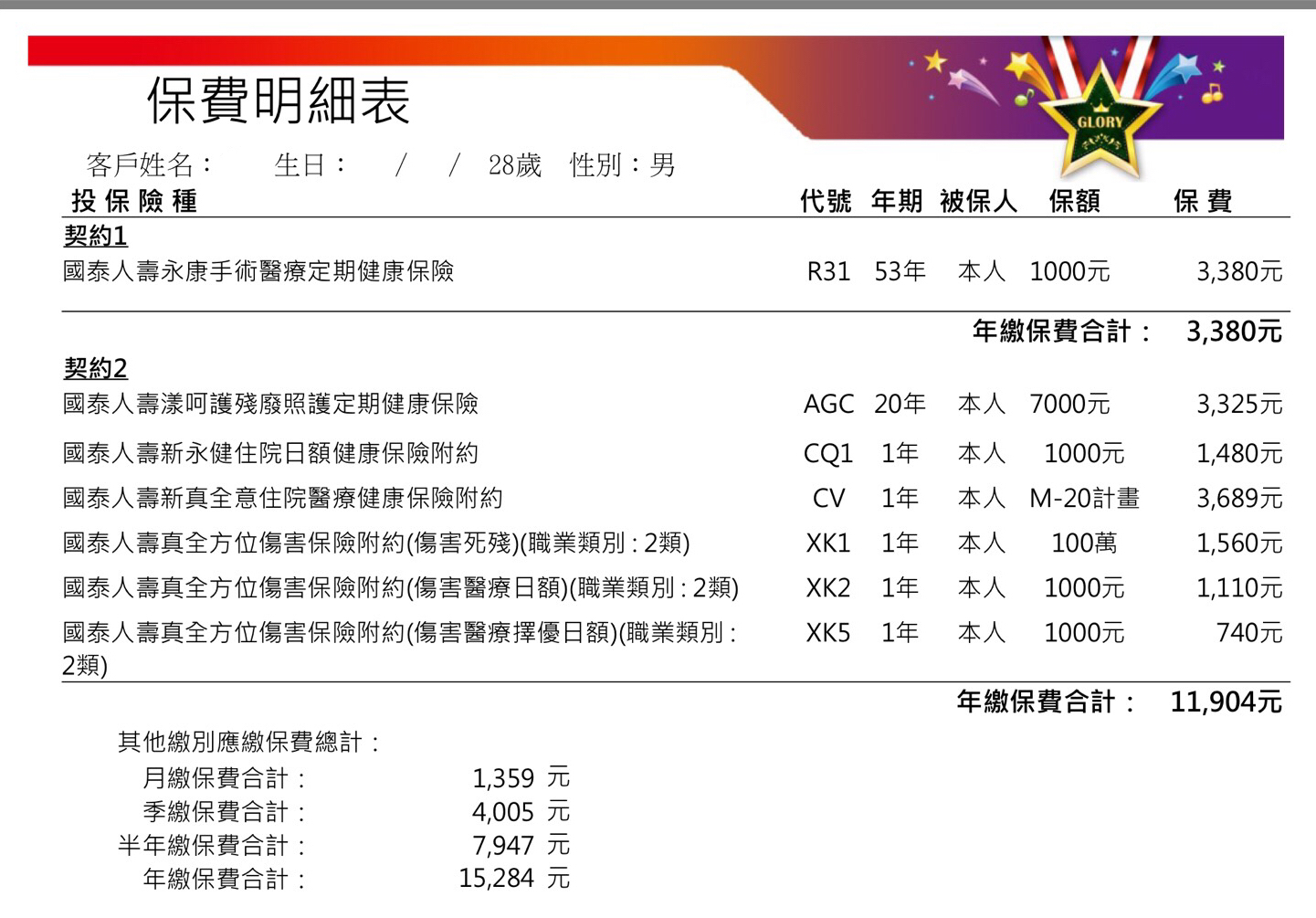Click the 3,380元 premium in R31 row
Image resolution: width=1316 pixels, height=918 pixels.
coord(1239,271)
